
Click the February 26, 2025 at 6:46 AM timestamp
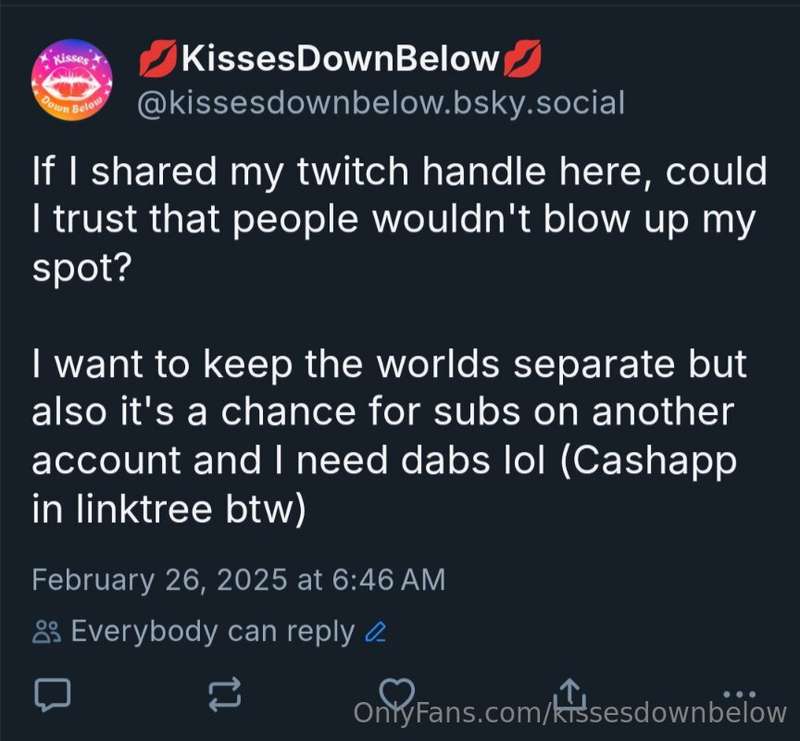(238, 580)
